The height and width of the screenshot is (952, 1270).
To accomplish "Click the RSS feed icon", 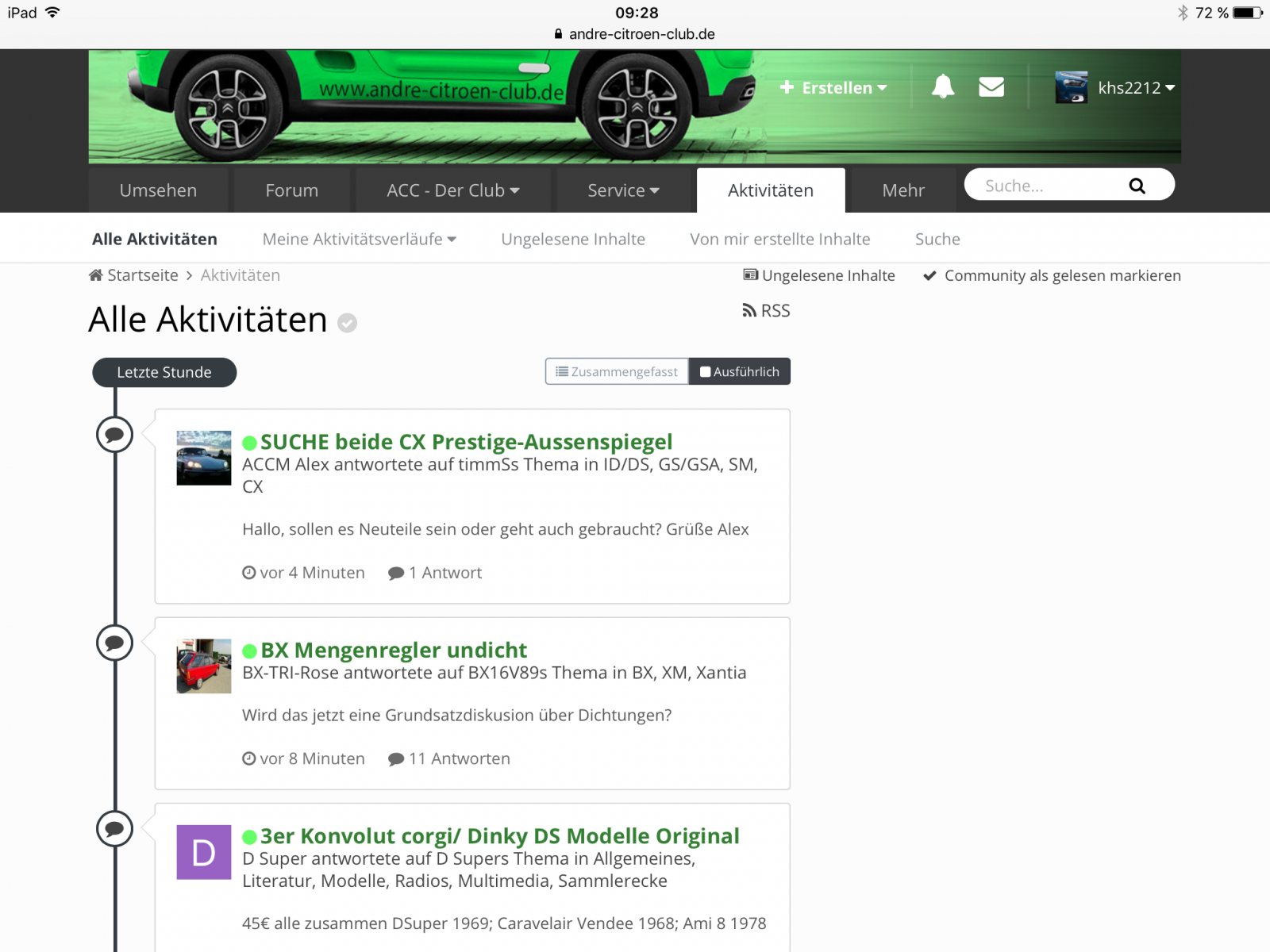I will [x=749, y=310].
